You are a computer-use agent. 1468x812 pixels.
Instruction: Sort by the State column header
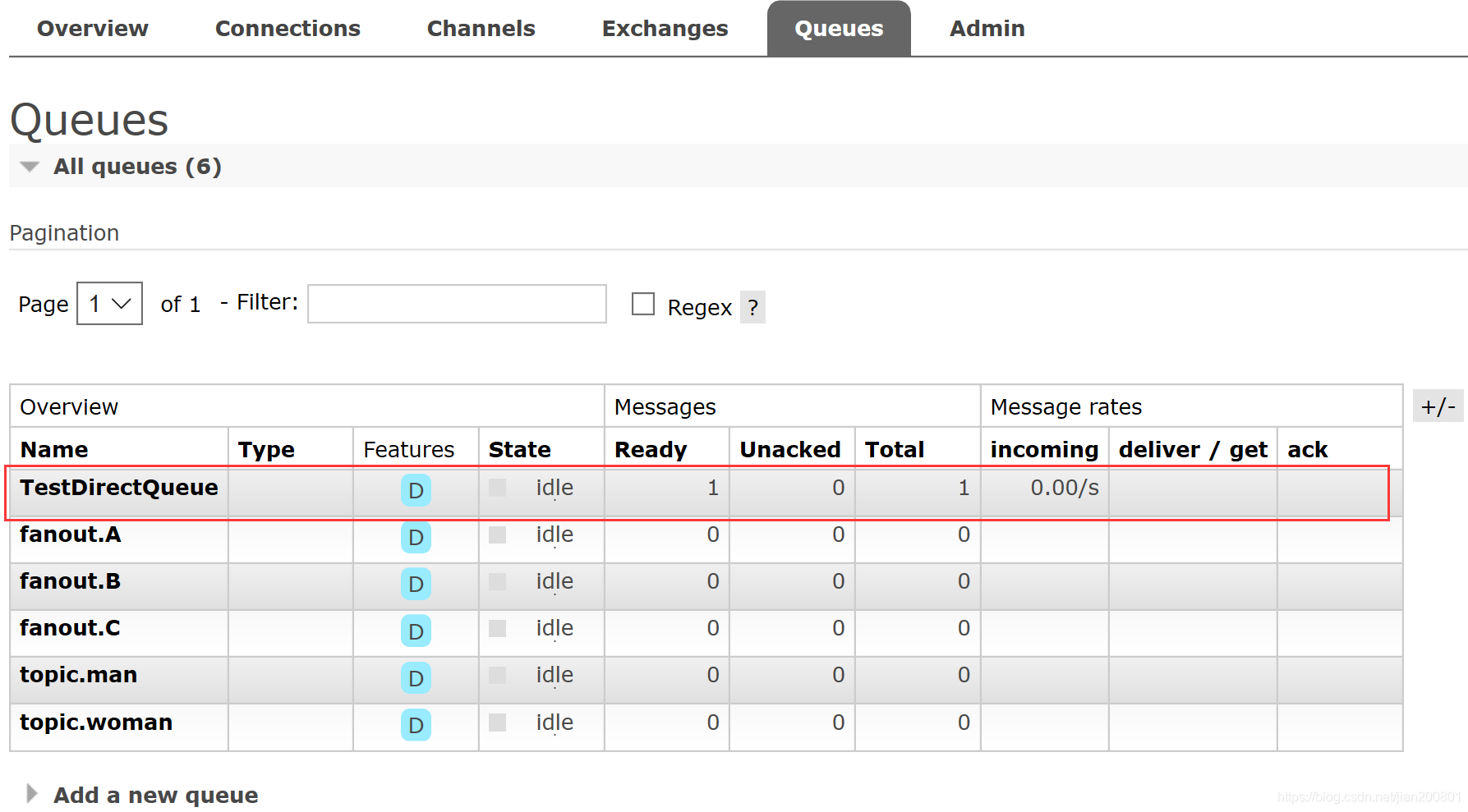(x=520, y=450)
